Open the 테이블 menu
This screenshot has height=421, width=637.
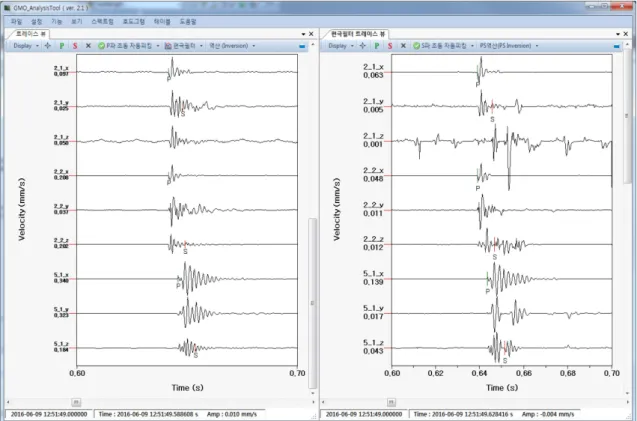(162, 22)
